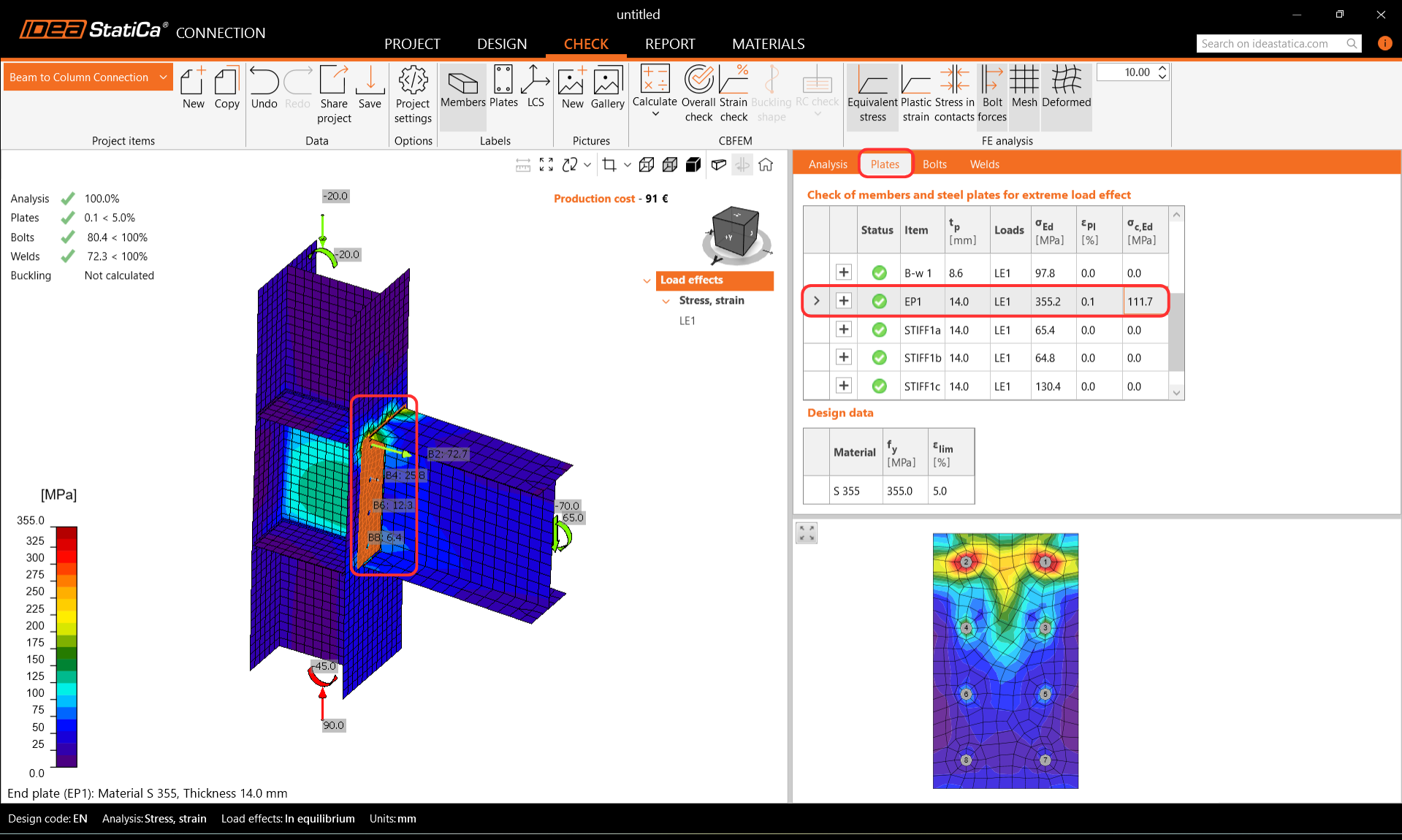The image size is (1402, 840).
Task: Select load effect LE1 in tree
Action: (x=687, y=321)
